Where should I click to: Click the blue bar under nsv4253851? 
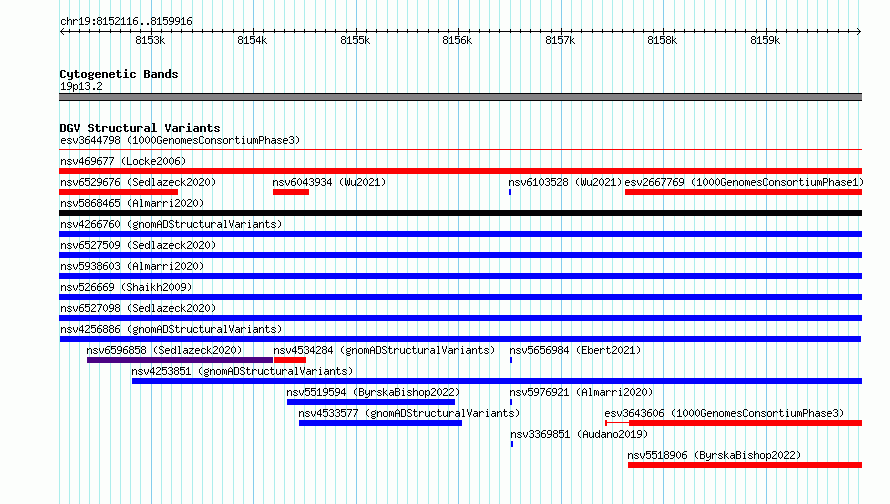(497, 381)
